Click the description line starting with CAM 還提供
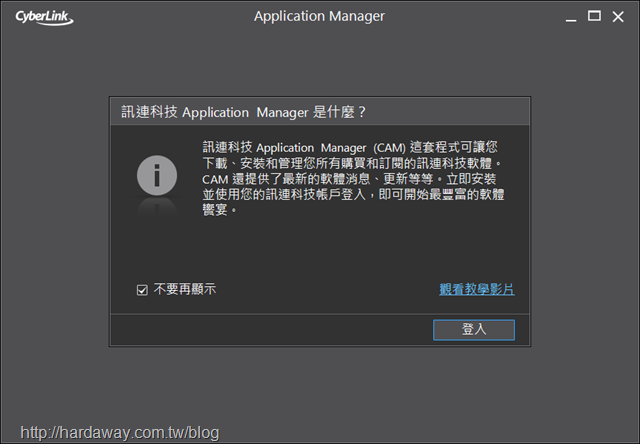The image size is (640, 444). tap(349, 179)
